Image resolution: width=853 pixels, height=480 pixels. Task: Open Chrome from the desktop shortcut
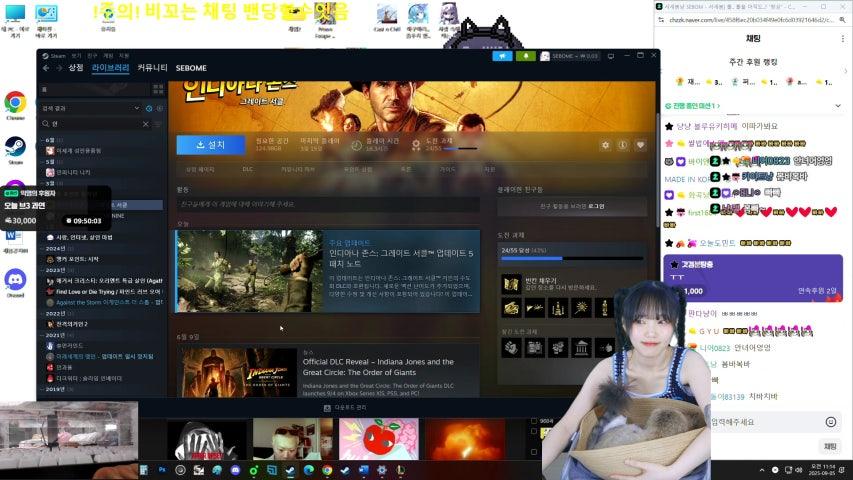[x=15, y=106]
